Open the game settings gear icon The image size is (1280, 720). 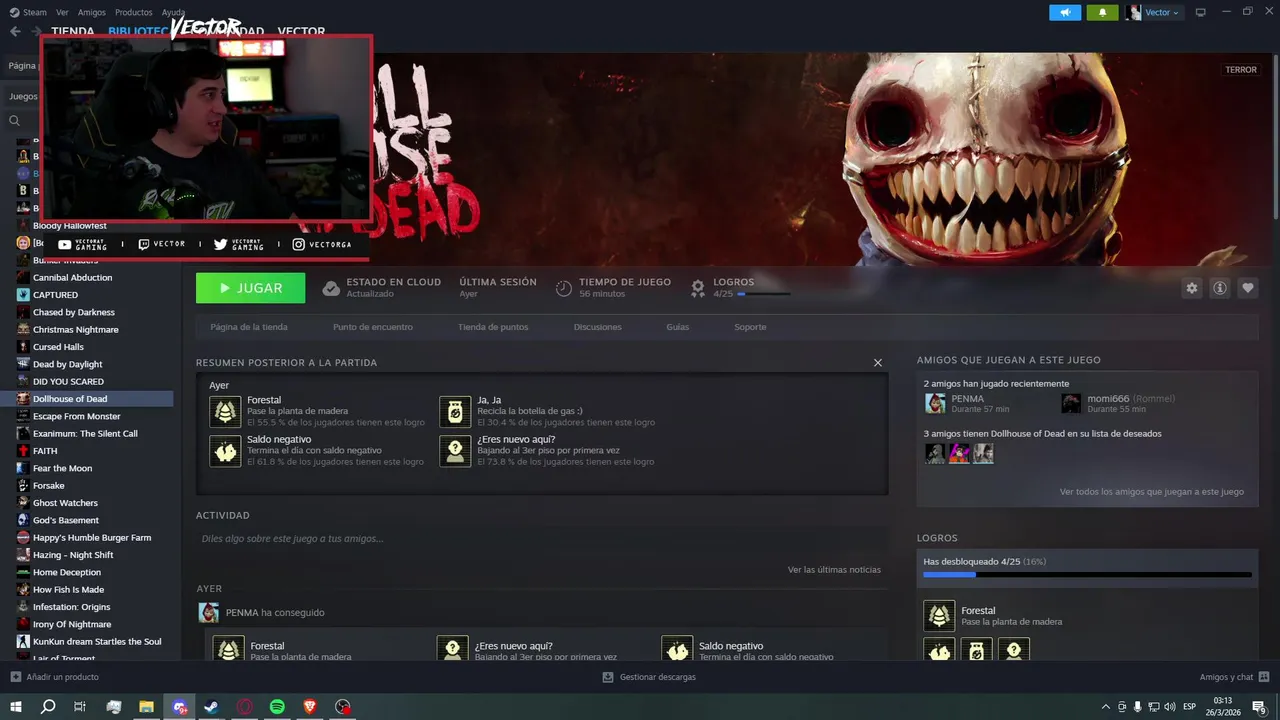pos(1191,288)
